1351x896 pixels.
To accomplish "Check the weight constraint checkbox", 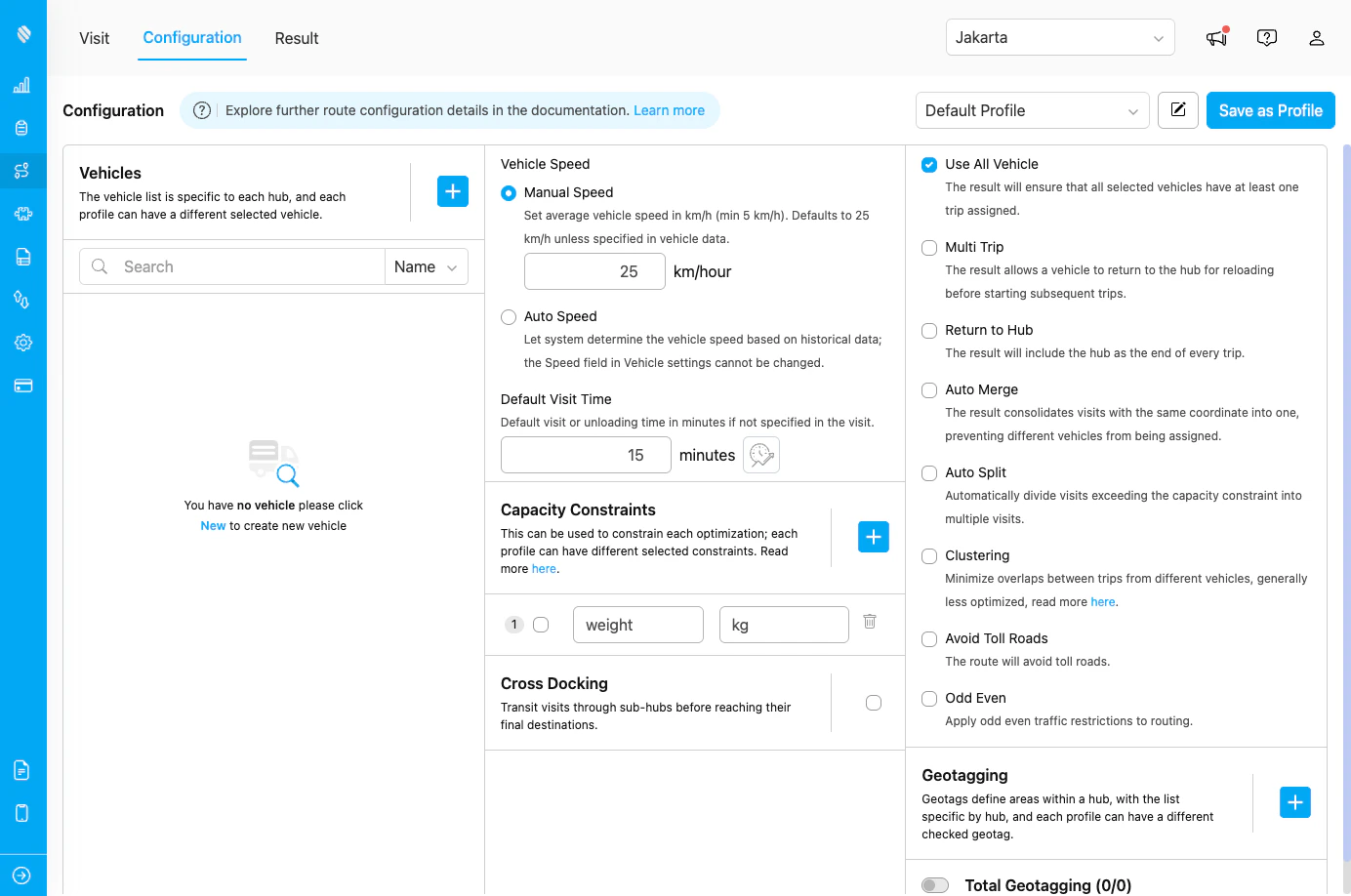I will click(x=541, y=625).
